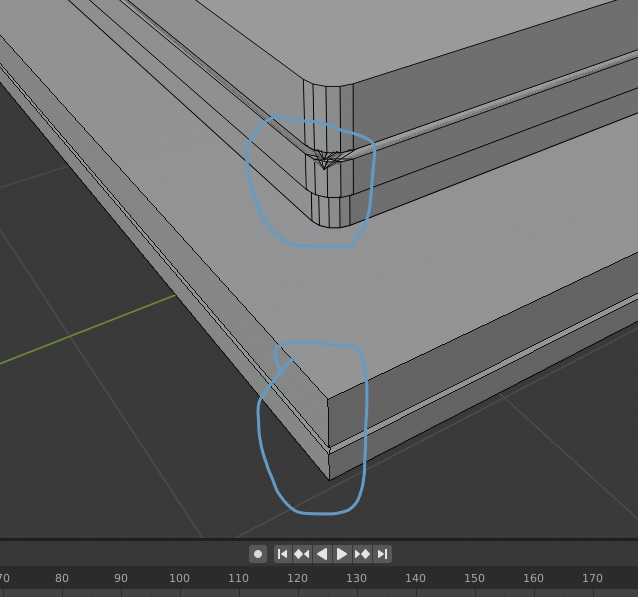Select frame 120 on the timeline
Image resolution: width=638 pixels, height=597 pixels.
297,578
